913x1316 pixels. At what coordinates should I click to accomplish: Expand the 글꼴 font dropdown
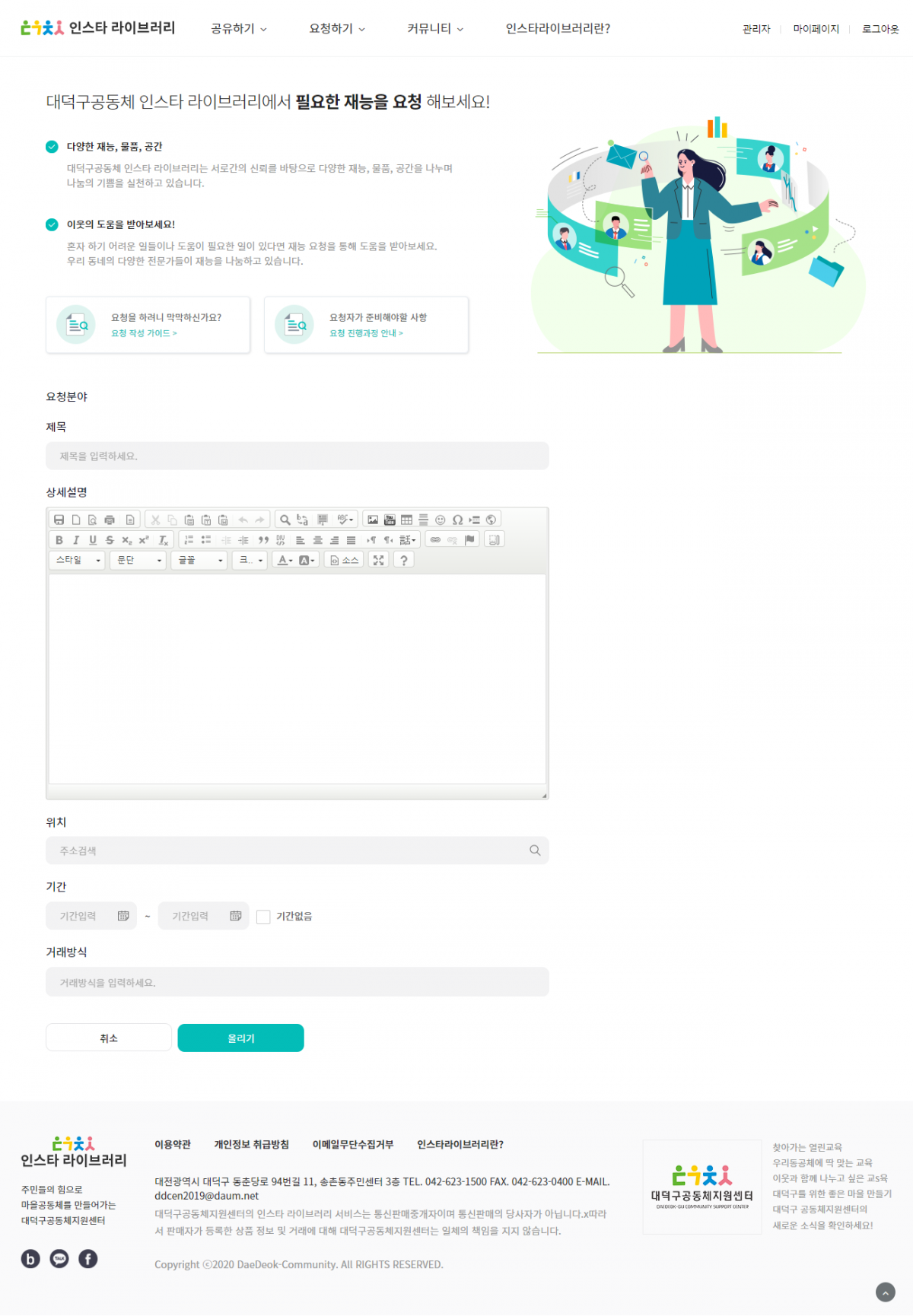(199, 560)
